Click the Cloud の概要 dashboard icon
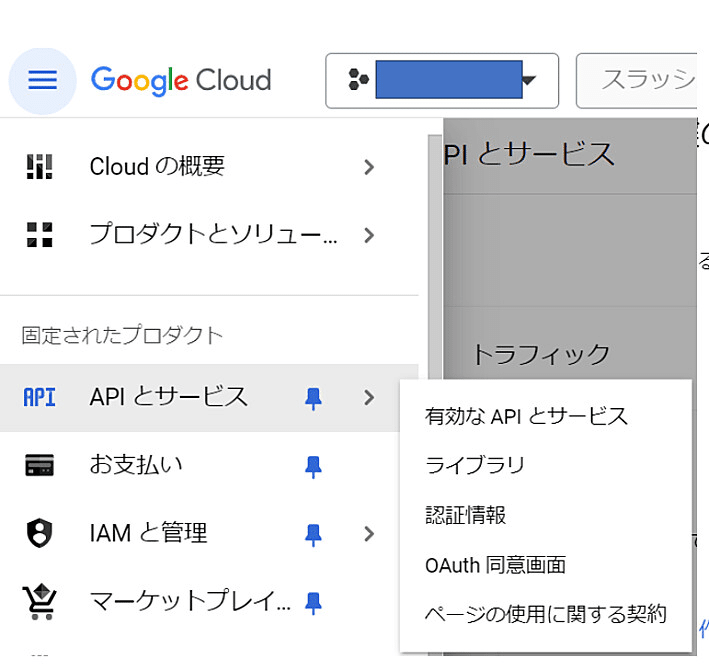The image size is (709, 670). coord(40,166)
